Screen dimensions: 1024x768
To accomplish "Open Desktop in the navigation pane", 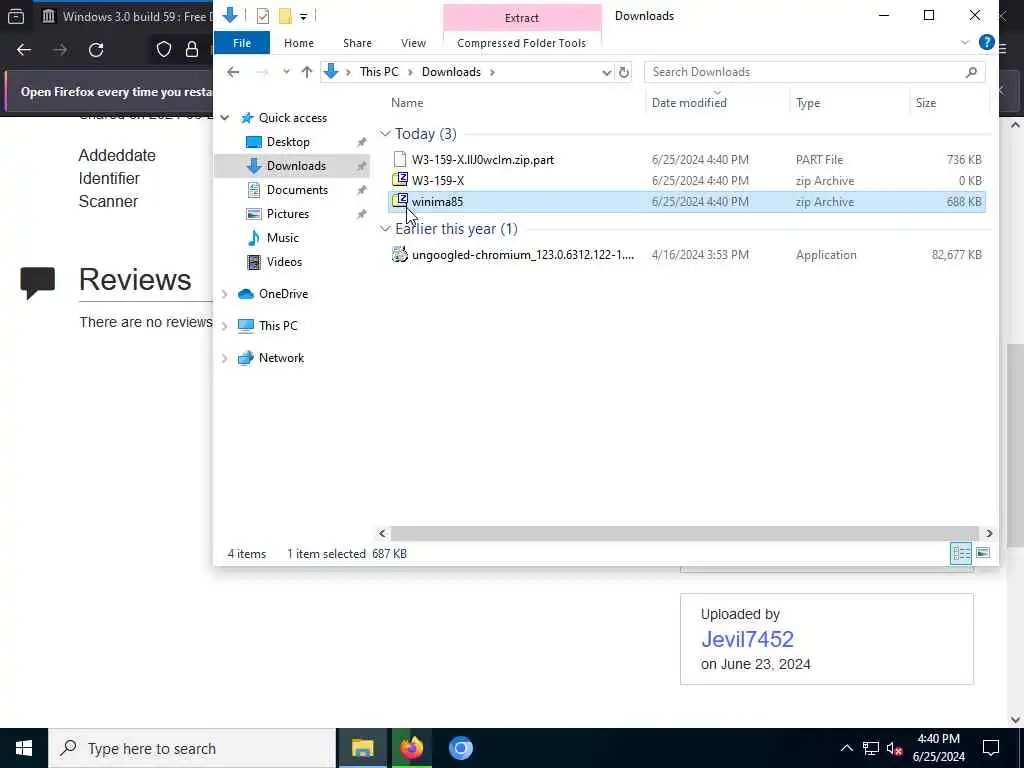I will click(288, 142).
